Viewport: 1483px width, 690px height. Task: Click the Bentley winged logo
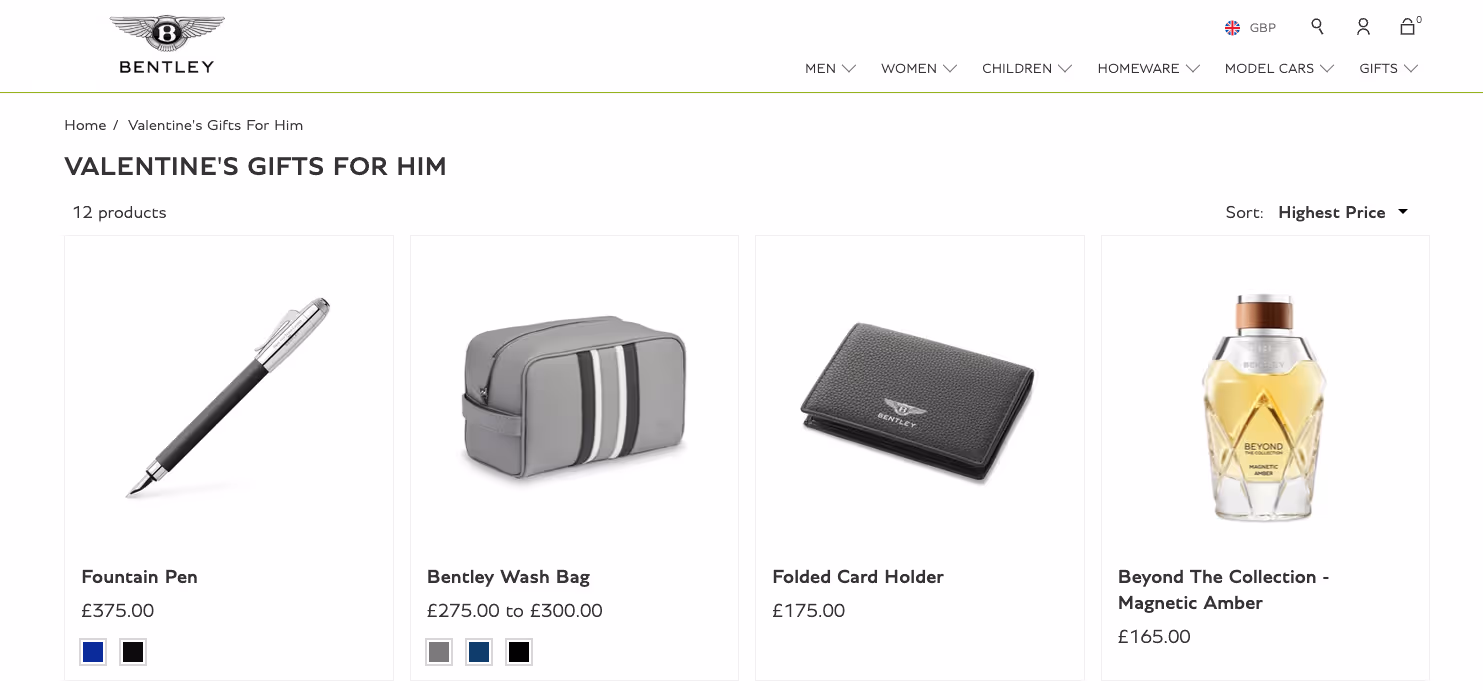(x=167, y=44)
